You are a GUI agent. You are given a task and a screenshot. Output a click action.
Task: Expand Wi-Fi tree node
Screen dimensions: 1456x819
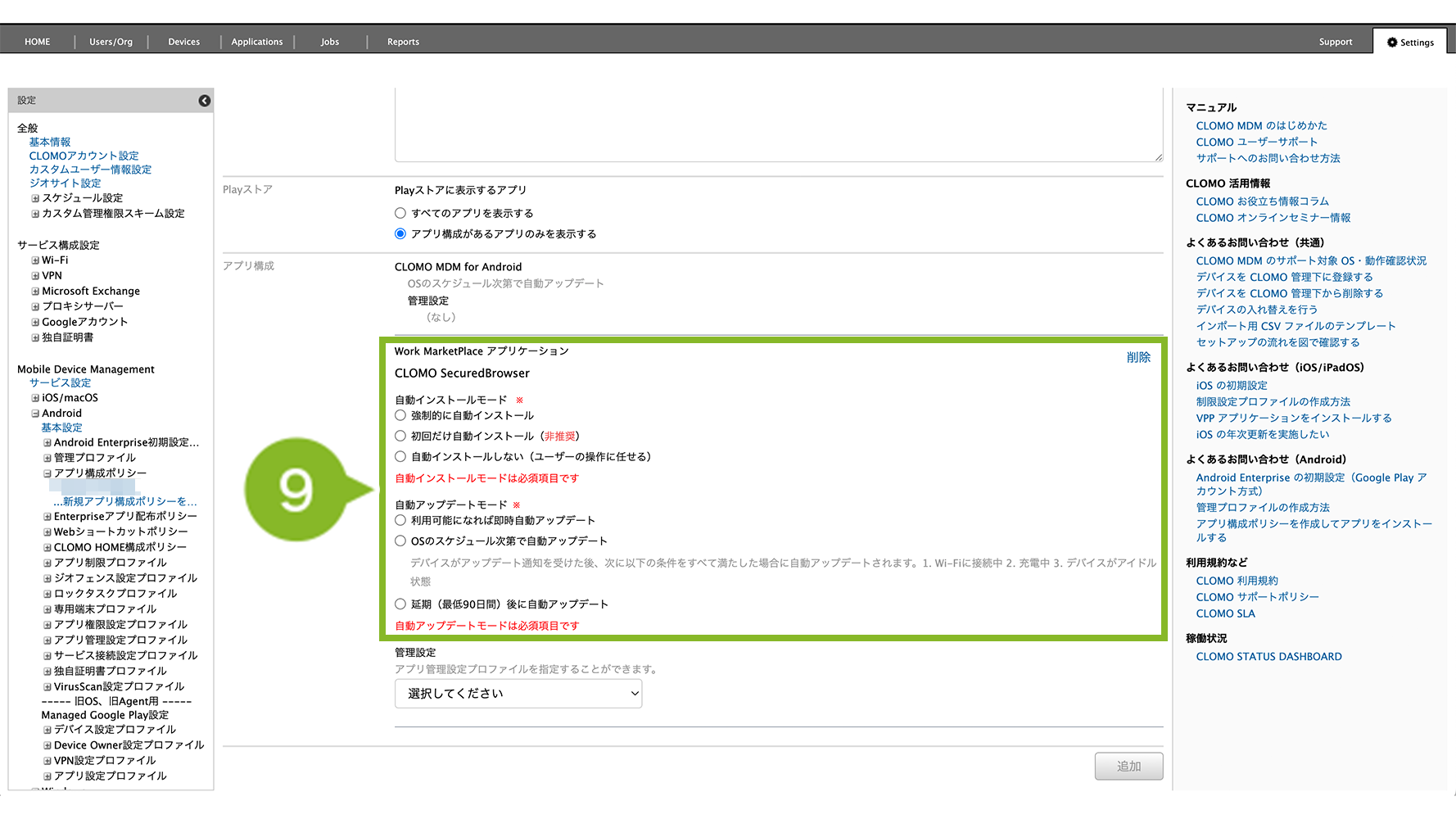pos(35,260)
